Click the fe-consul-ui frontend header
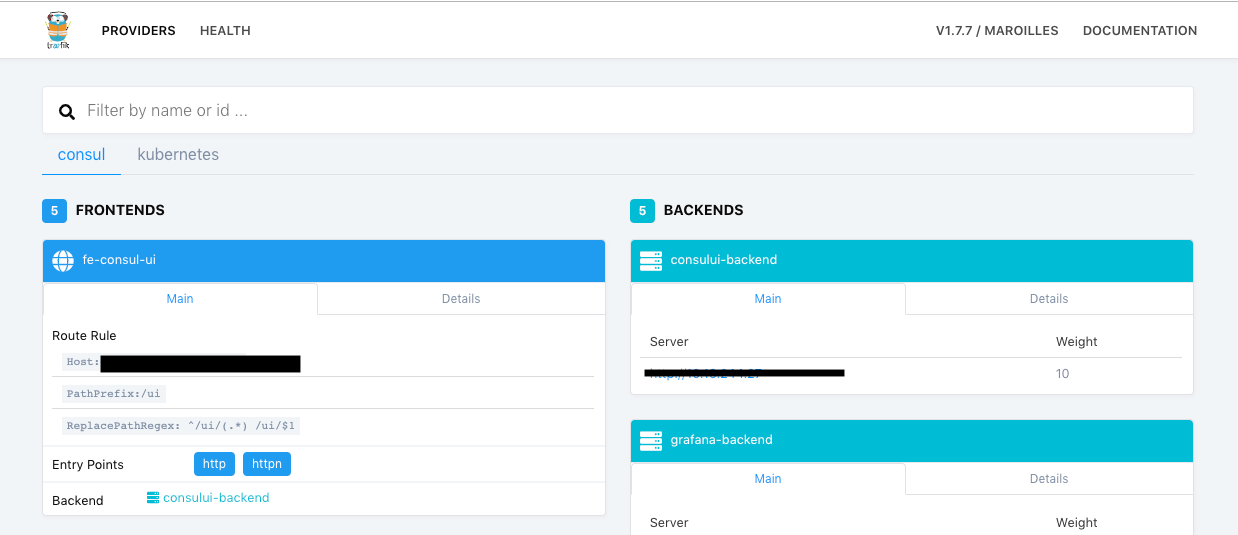Screen dimensions: 1238x535 coord(324,261)
